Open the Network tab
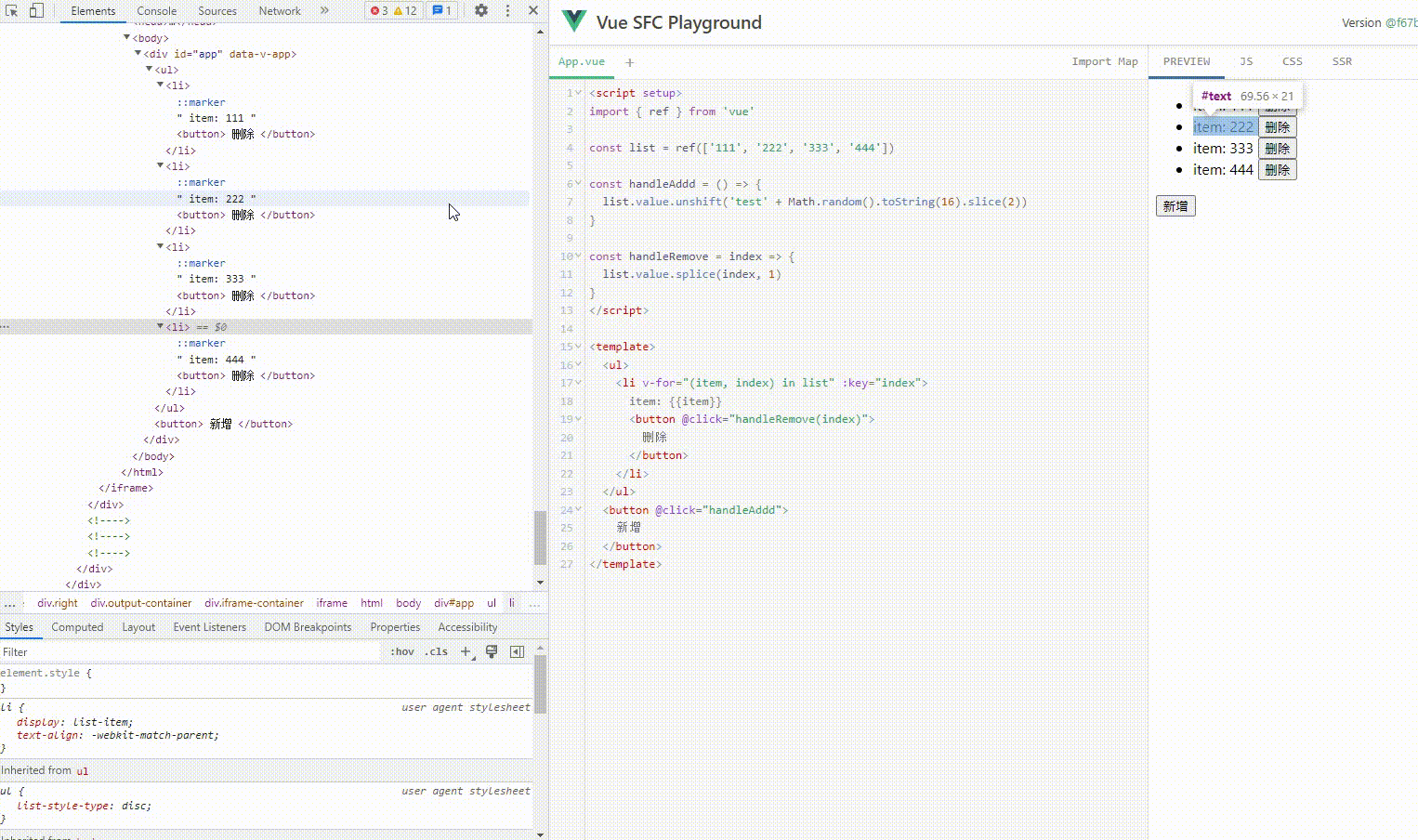The width and height of the screenshot is (1418, 840). click(x=280, y=11)
